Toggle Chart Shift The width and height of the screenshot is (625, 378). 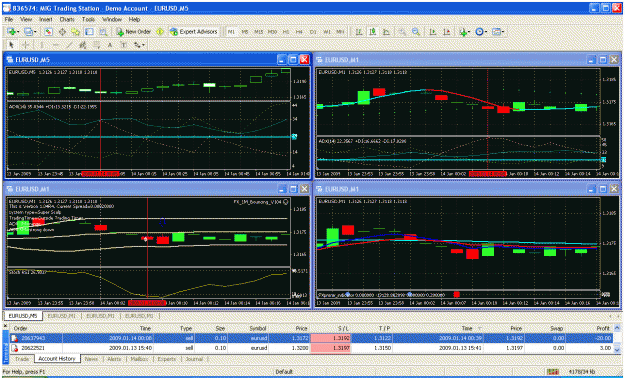coord(447,32)
